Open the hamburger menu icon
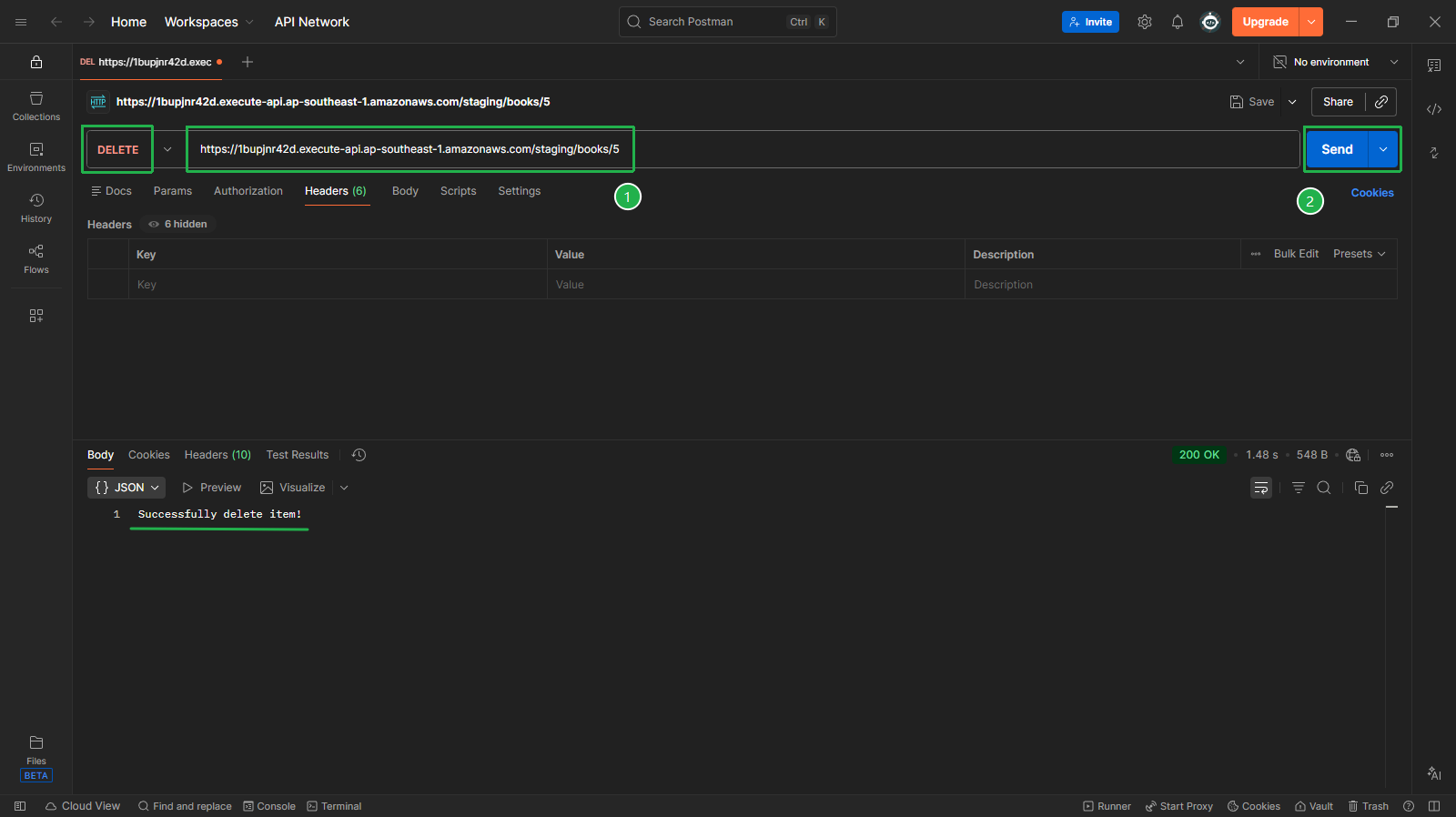The width and height of the screenshot is (1456, 817). [x=21, y=22]
